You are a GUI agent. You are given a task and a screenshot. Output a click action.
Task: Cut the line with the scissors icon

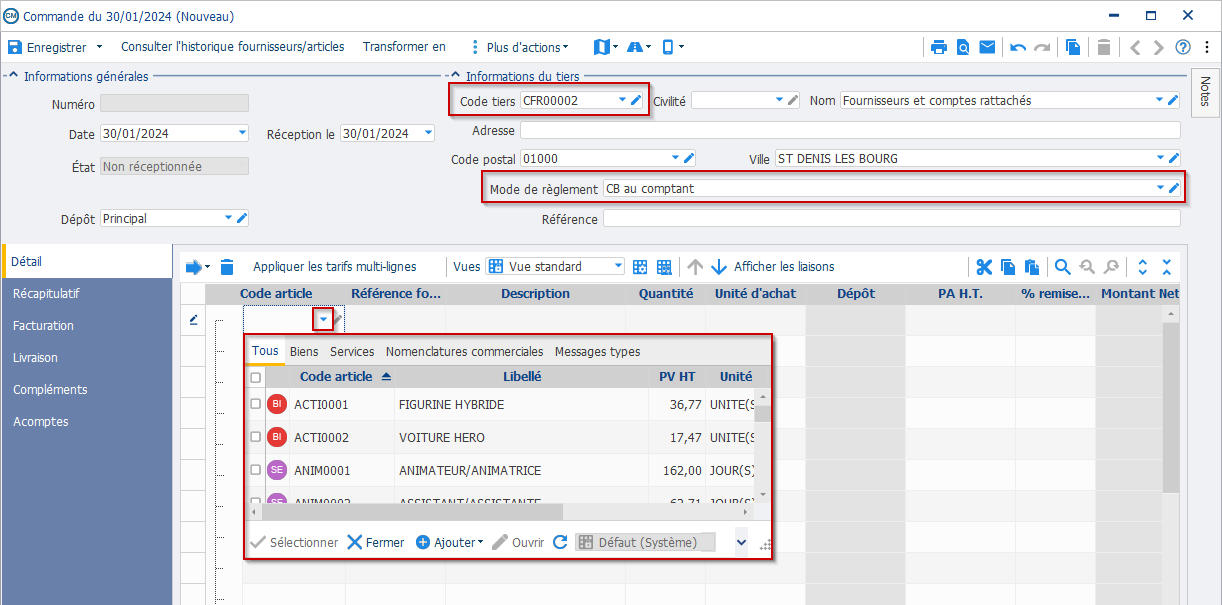point(984,267)
